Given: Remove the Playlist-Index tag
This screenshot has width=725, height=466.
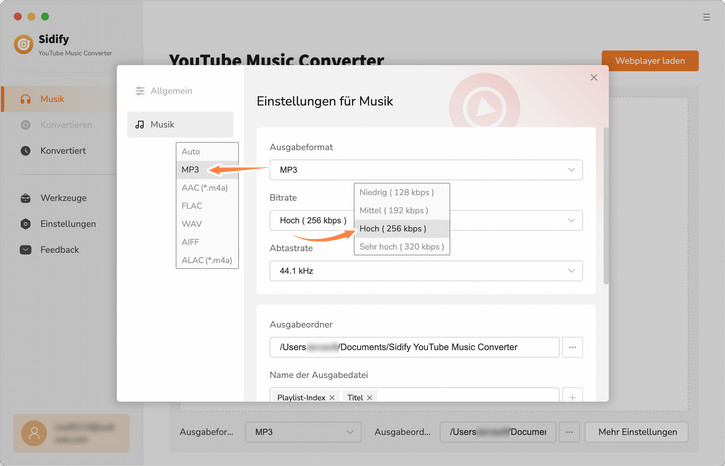Looking at the screenshot, I should tap(332, 398).
